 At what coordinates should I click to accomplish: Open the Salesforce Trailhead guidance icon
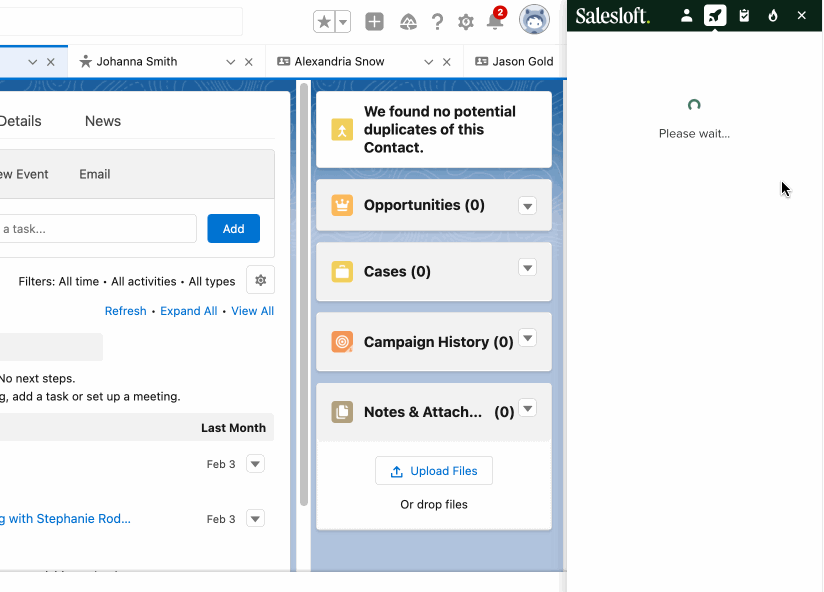pyautogui.click(x=408, y=20)
